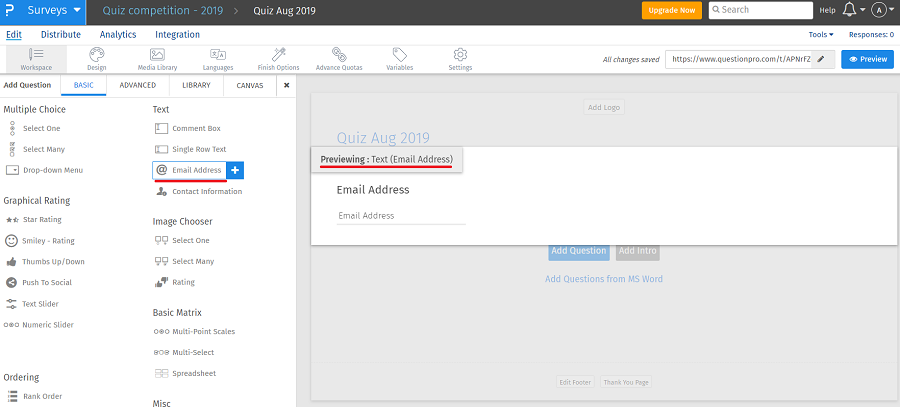The width and height of the screenshot is (900, 407).
Task: Pick the Smiley - Rating question type
Action: coord(40,241)
